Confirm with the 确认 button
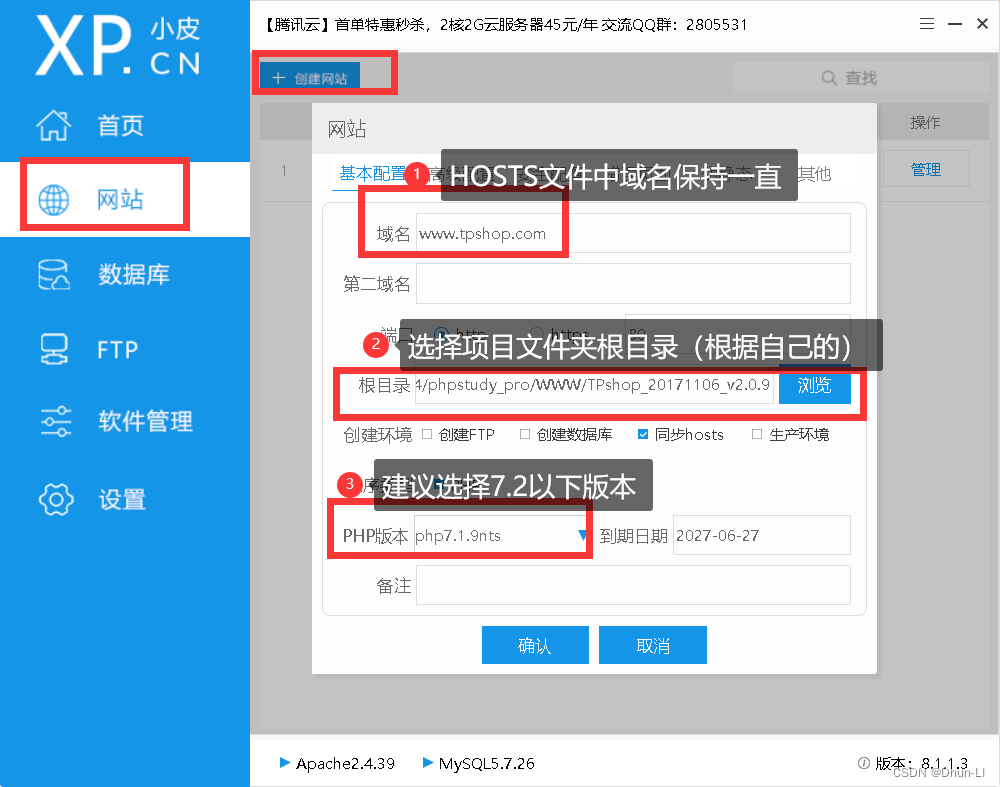Screen dimensions: 1000x787 535,645
